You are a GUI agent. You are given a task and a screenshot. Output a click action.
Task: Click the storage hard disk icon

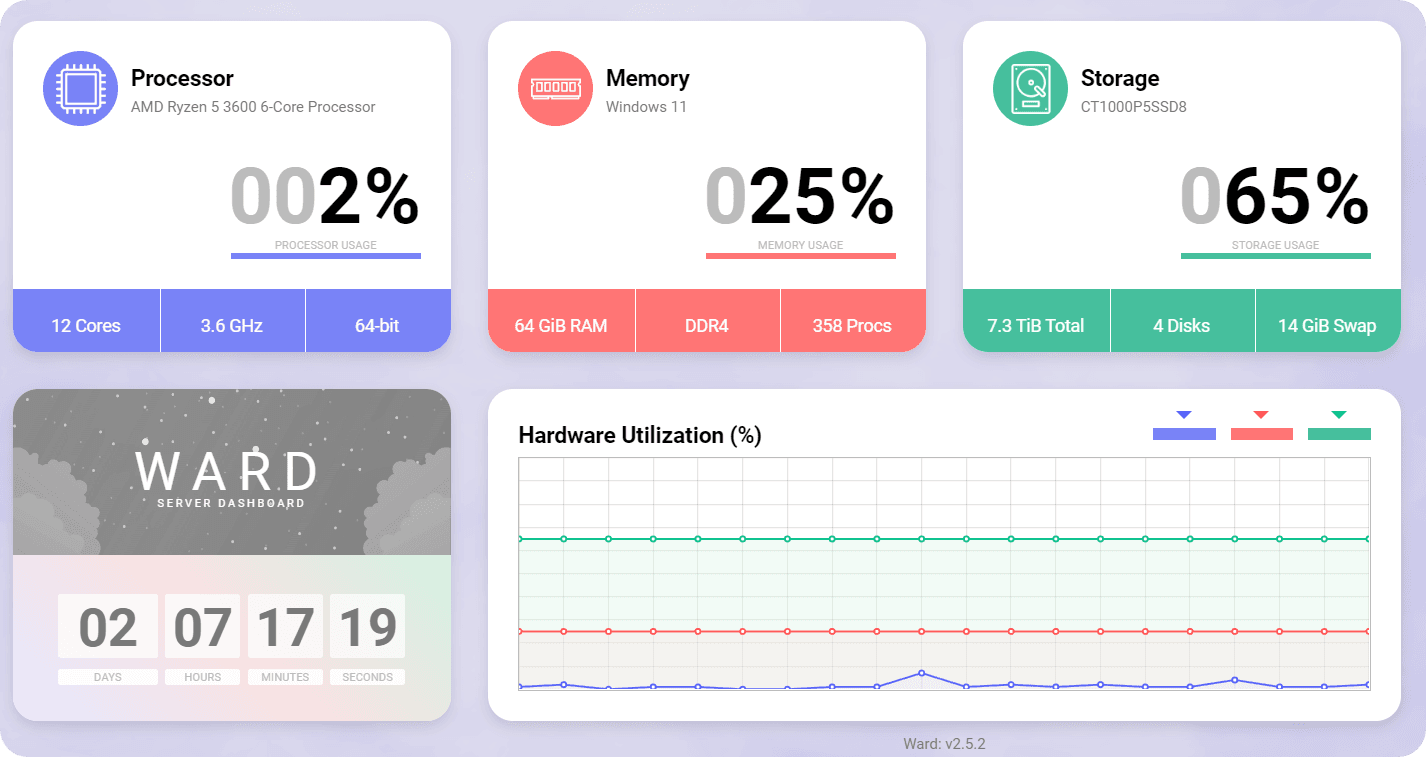pos(1030,88)
